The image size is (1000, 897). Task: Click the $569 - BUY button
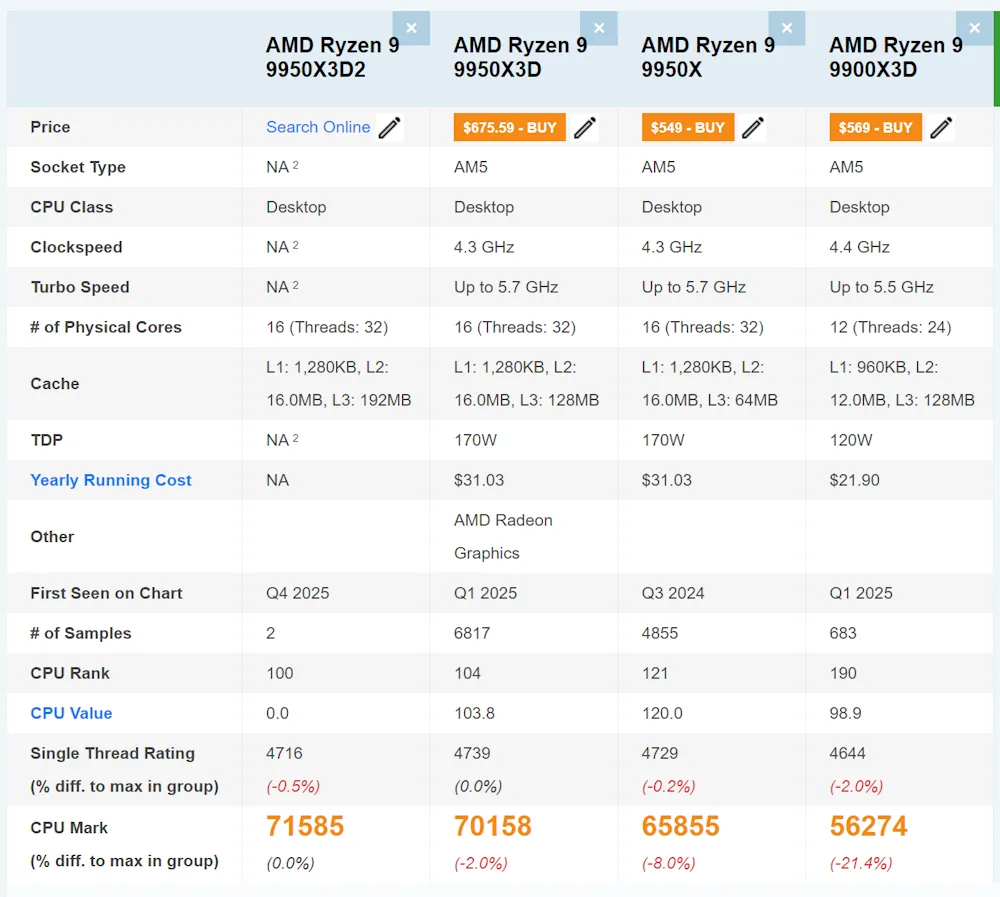pos(876,128)
